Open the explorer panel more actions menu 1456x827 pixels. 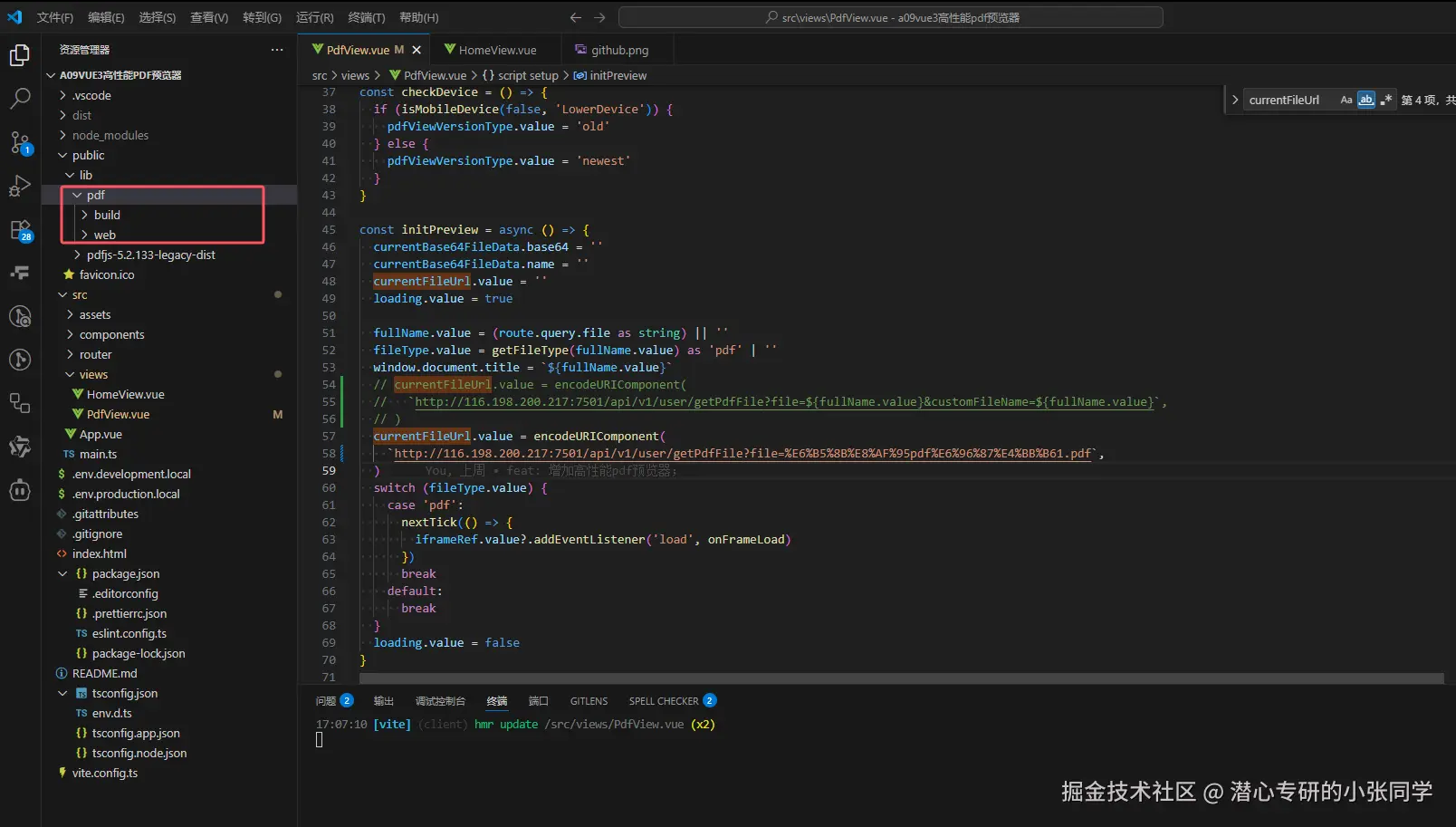tap(277, 50)
